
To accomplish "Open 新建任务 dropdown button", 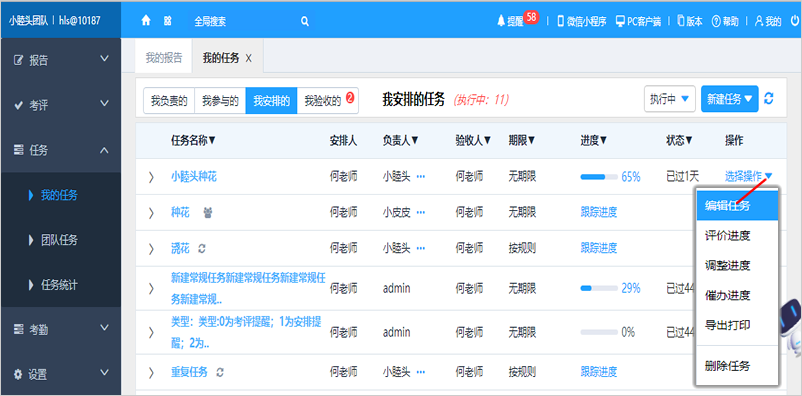I will pyautogui.click(x=729, y=99).
